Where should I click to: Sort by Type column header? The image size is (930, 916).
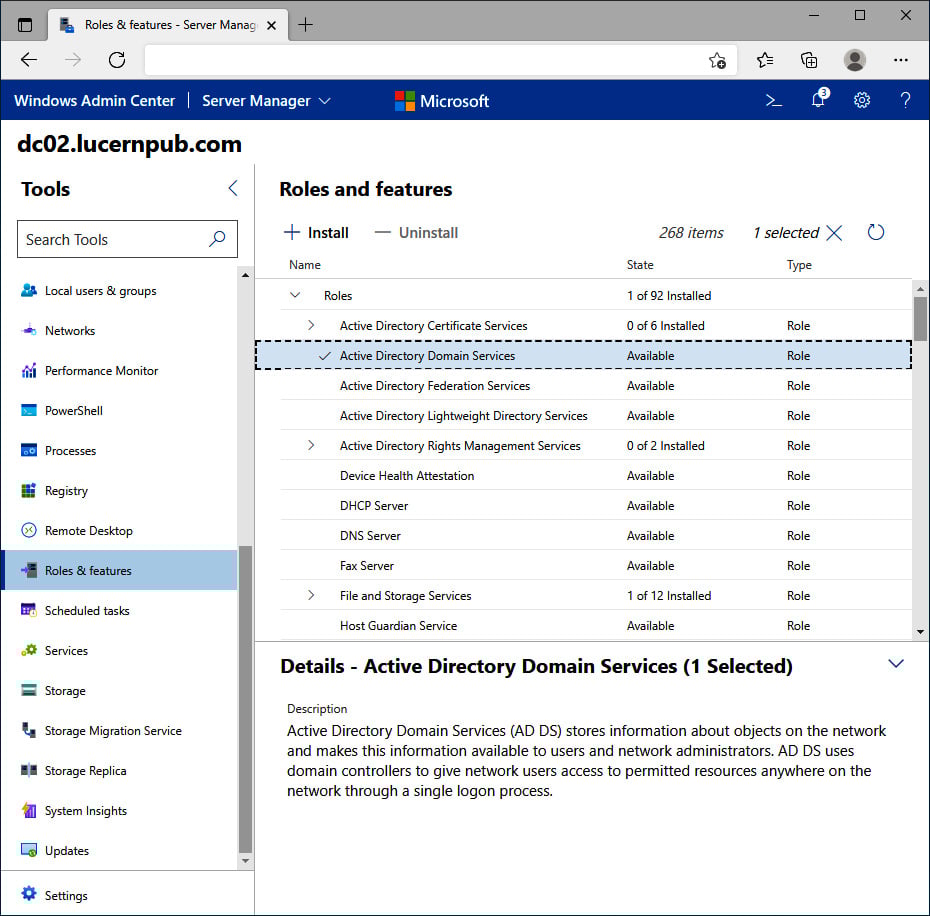799,265
